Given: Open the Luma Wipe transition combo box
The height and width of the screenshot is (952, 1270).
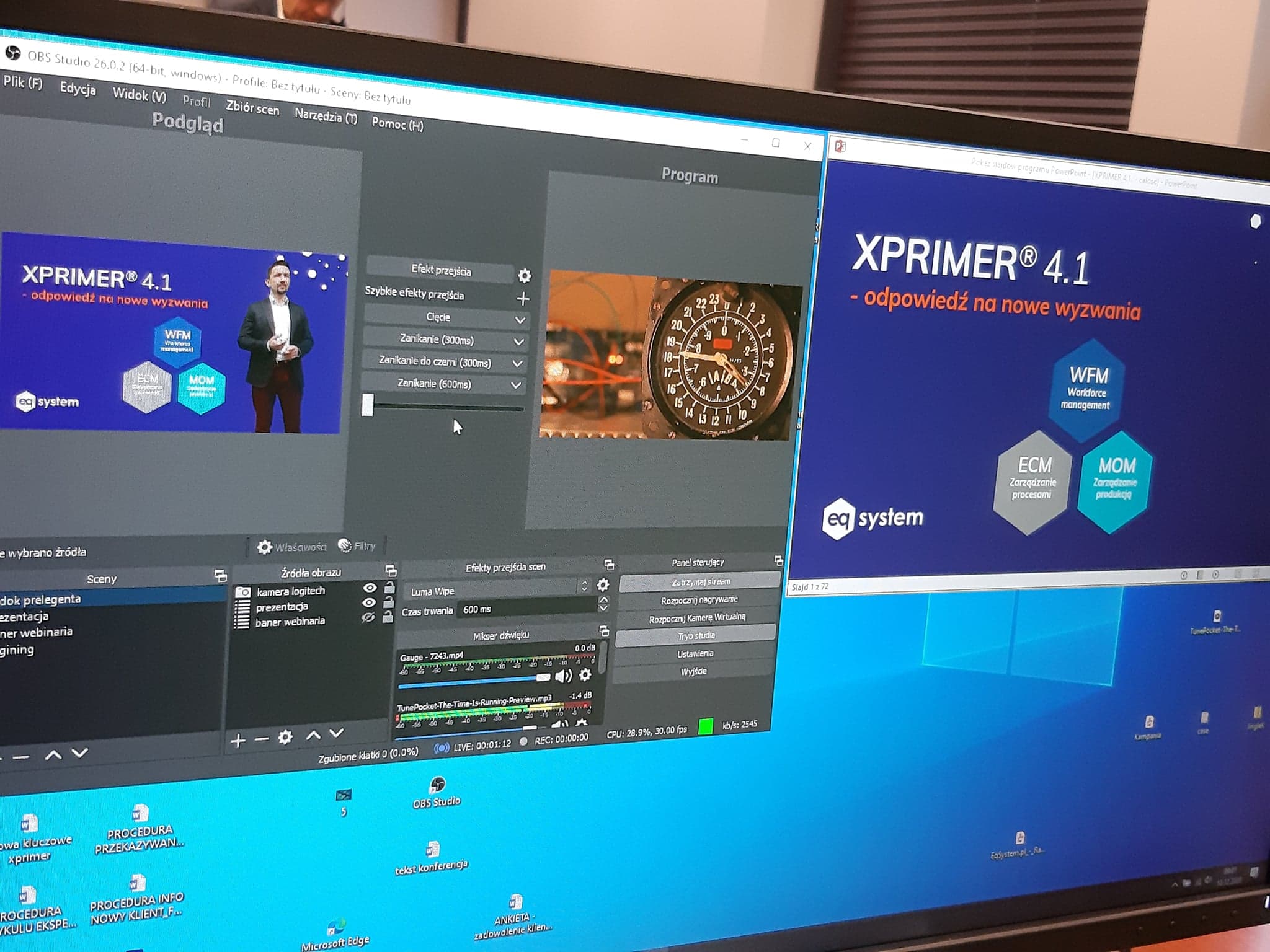Looking at the screenshot, I should [x=497, y=589].
